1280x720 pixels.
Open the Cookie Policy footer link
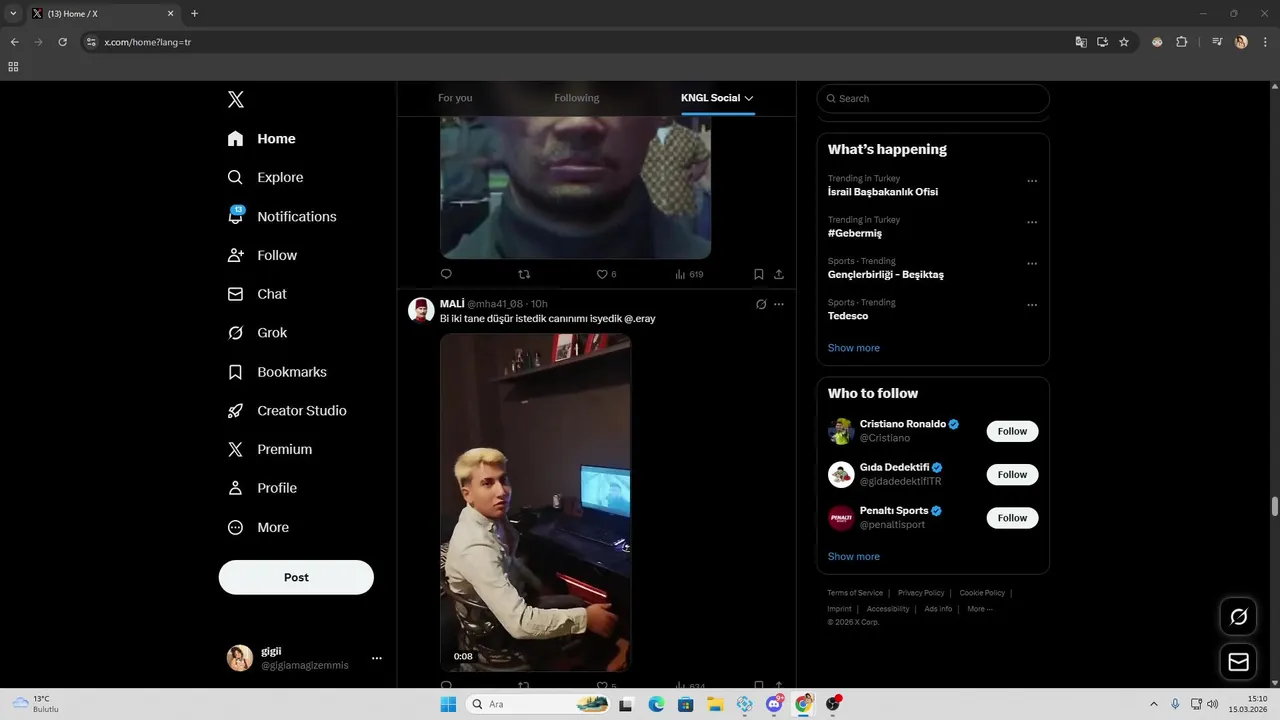pyautogui.click(x=982, y=593)
